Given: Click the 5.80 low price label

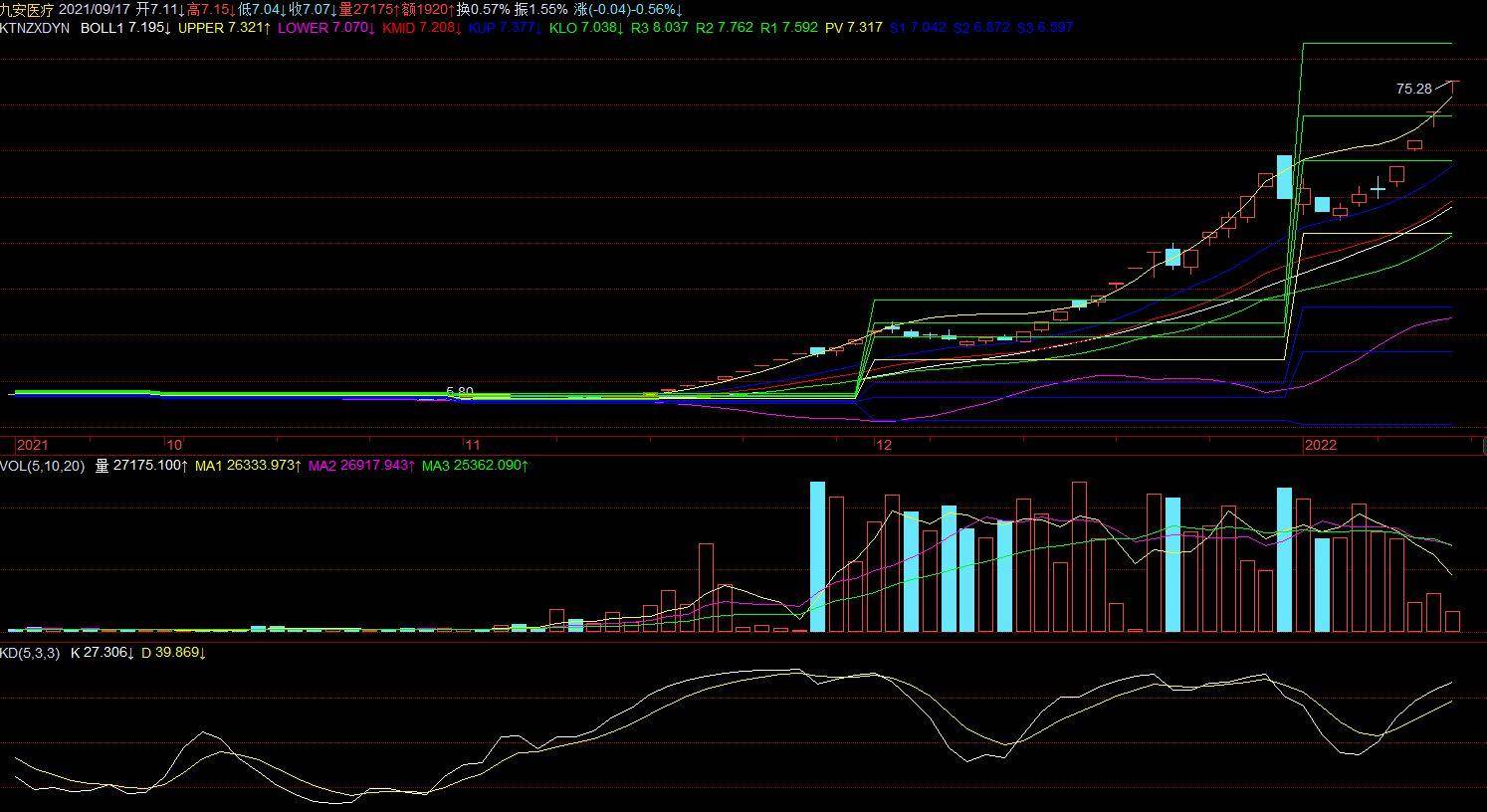Looking at the screenshot, I should point(460,392).
